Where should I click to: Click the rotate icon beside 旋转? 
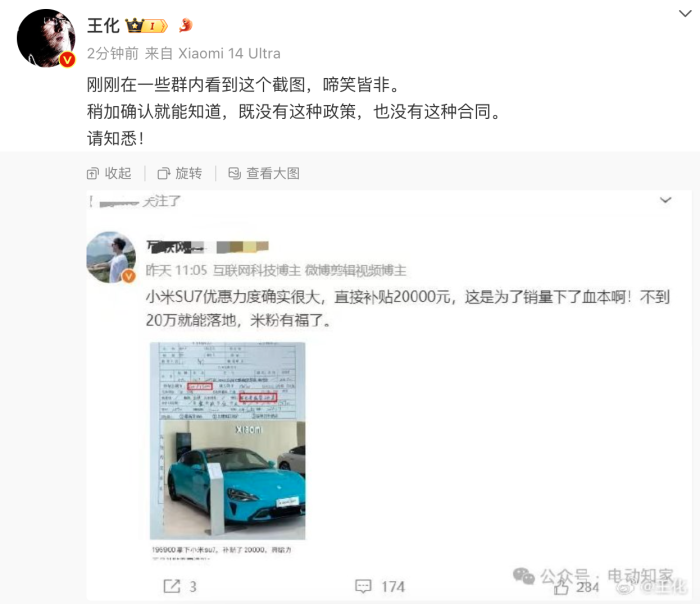(164, 173)
